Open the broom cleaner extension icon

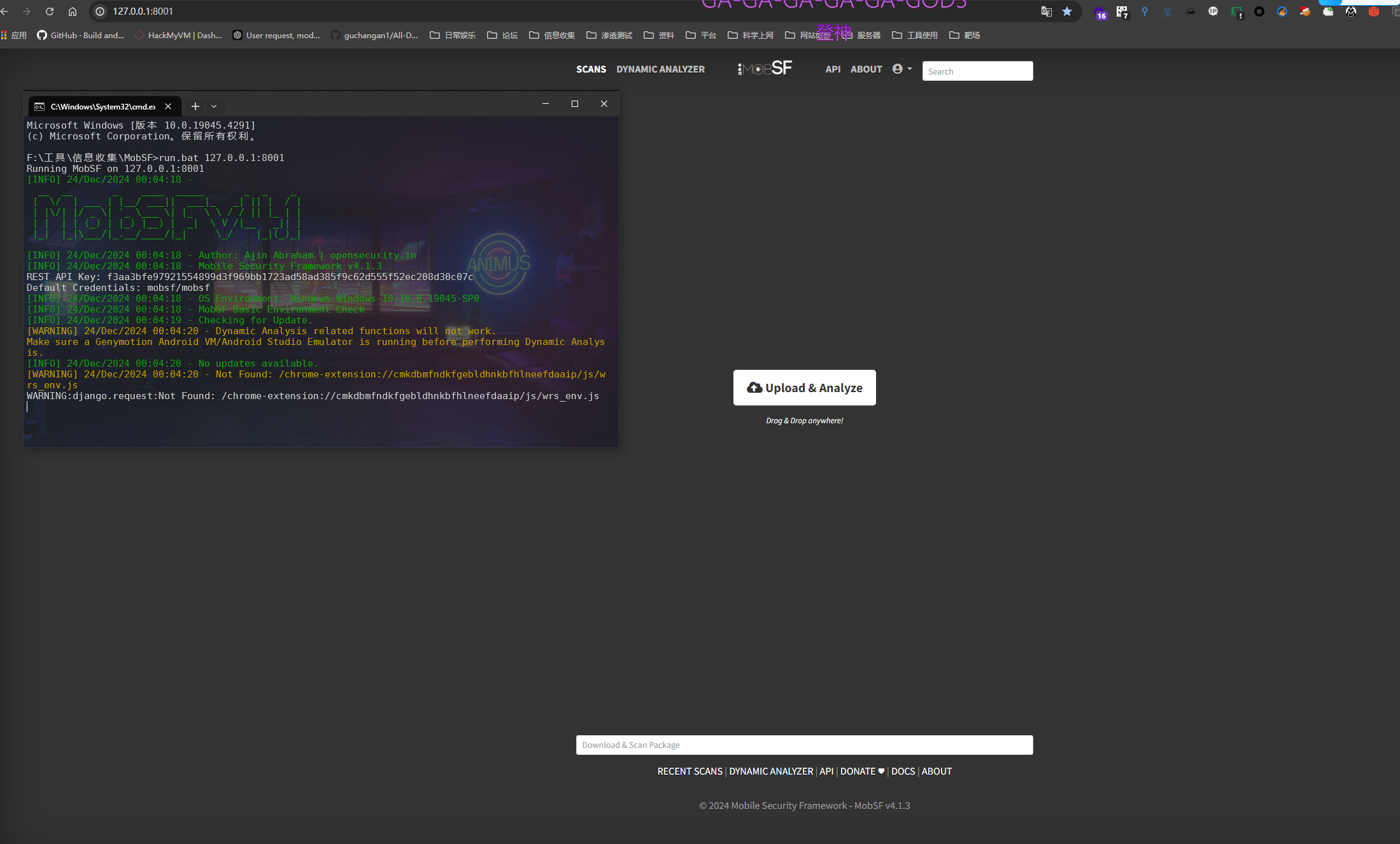[1282, 11]
